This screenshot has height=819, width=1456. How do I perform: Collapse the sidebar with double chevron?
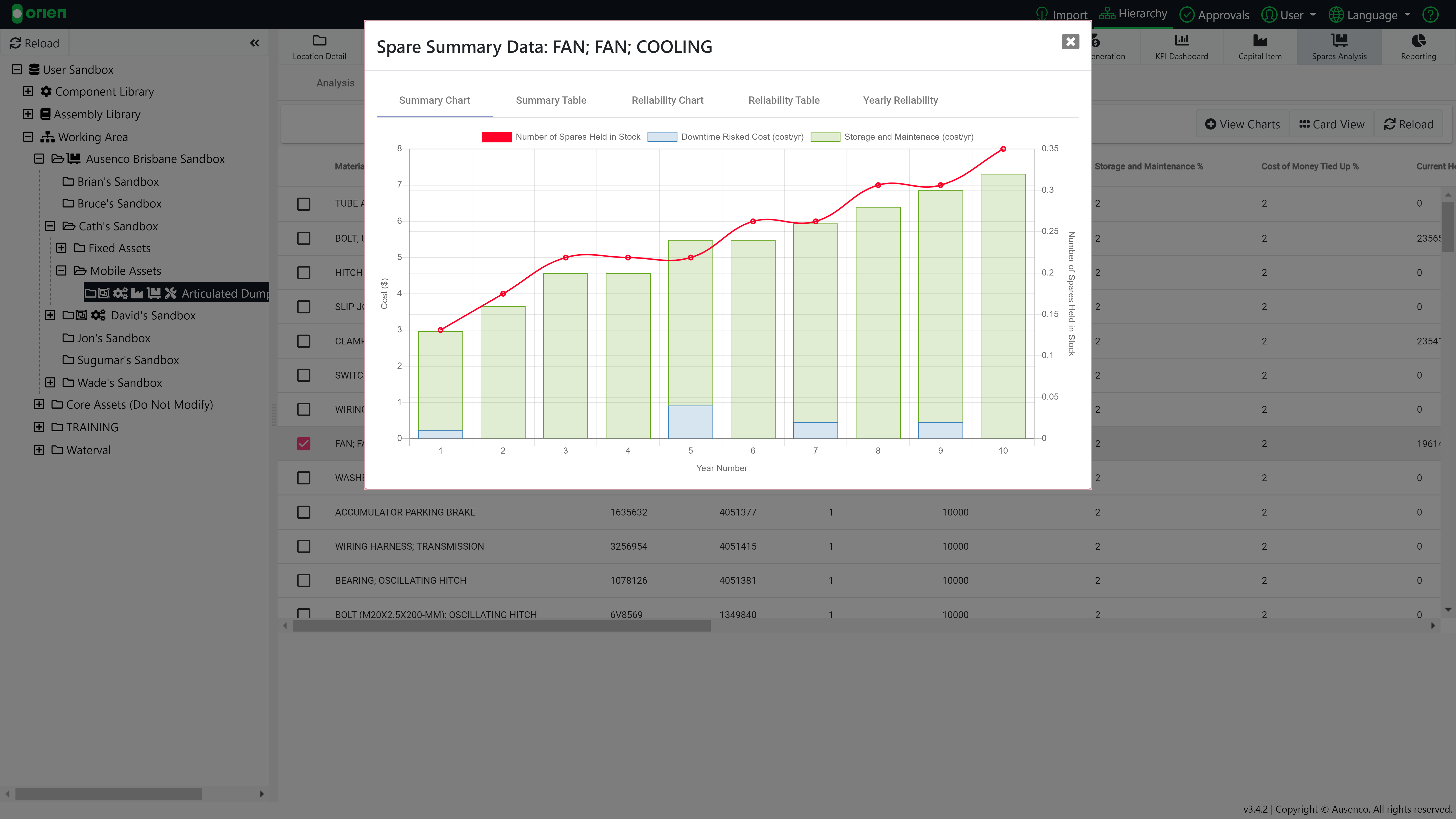tap(254, 43)
